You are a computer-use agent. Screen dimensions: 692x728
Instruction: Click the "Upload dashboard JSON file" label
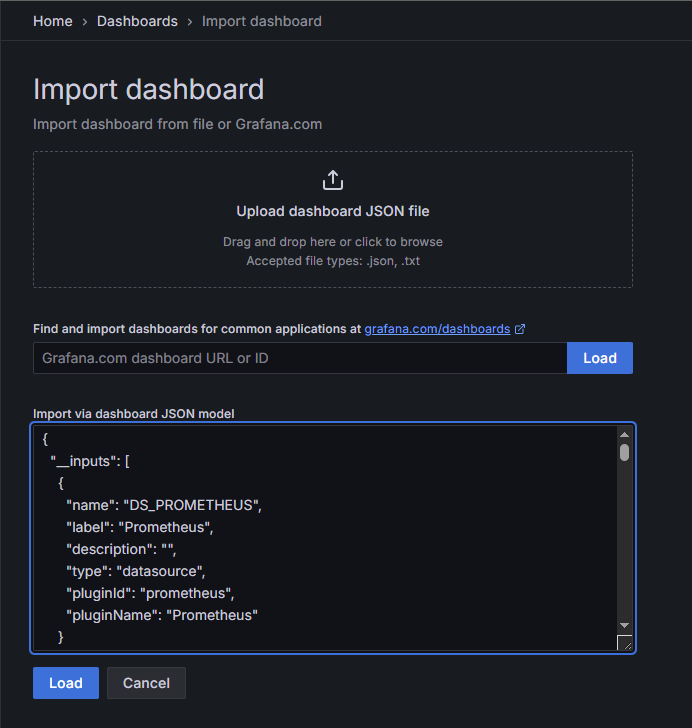333,211
